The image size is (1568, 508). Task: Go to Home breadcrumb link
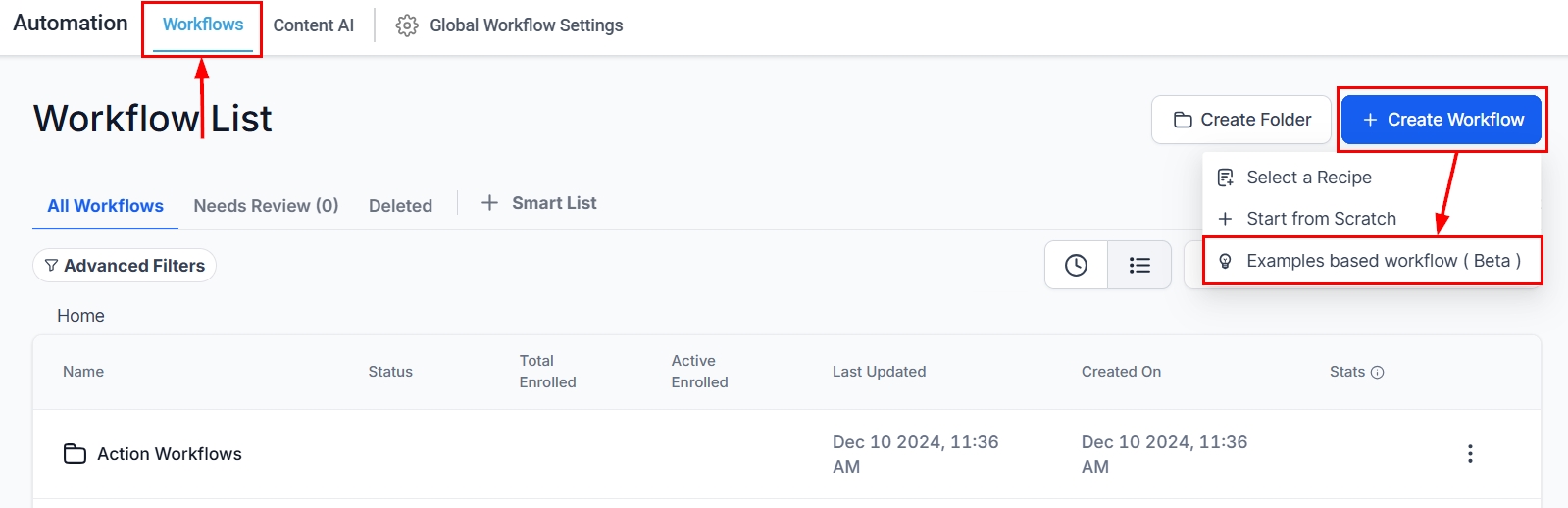tap(80, 316)
